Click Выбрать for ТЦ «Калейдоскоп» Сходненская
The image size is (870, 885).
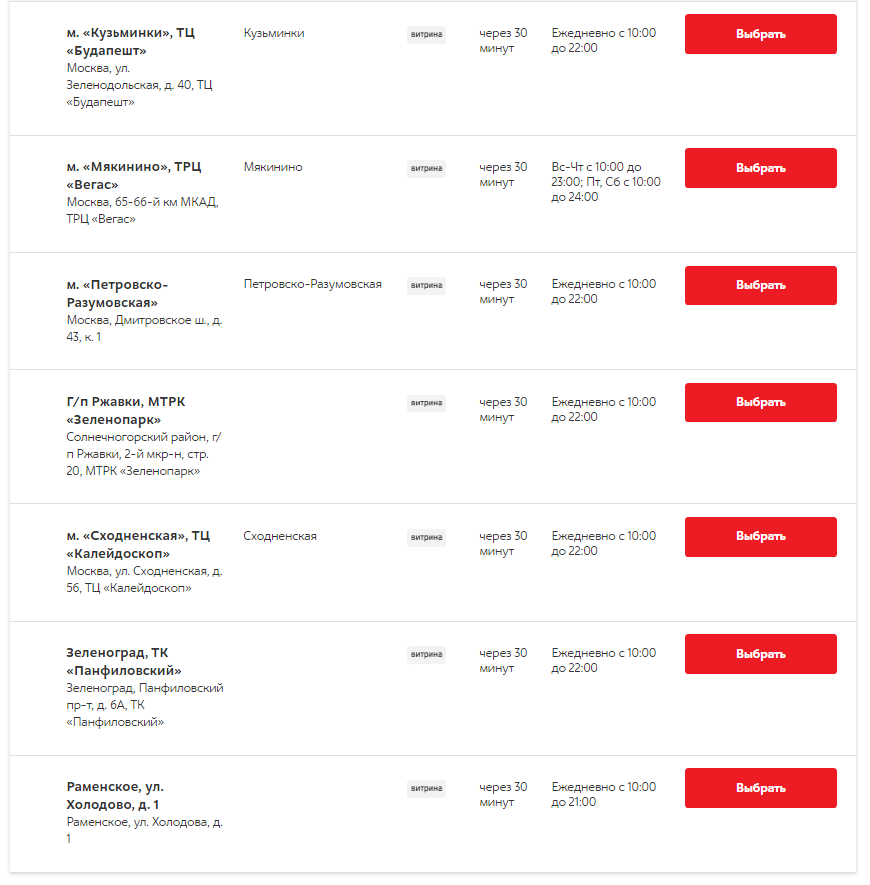[x=760, y=536]
